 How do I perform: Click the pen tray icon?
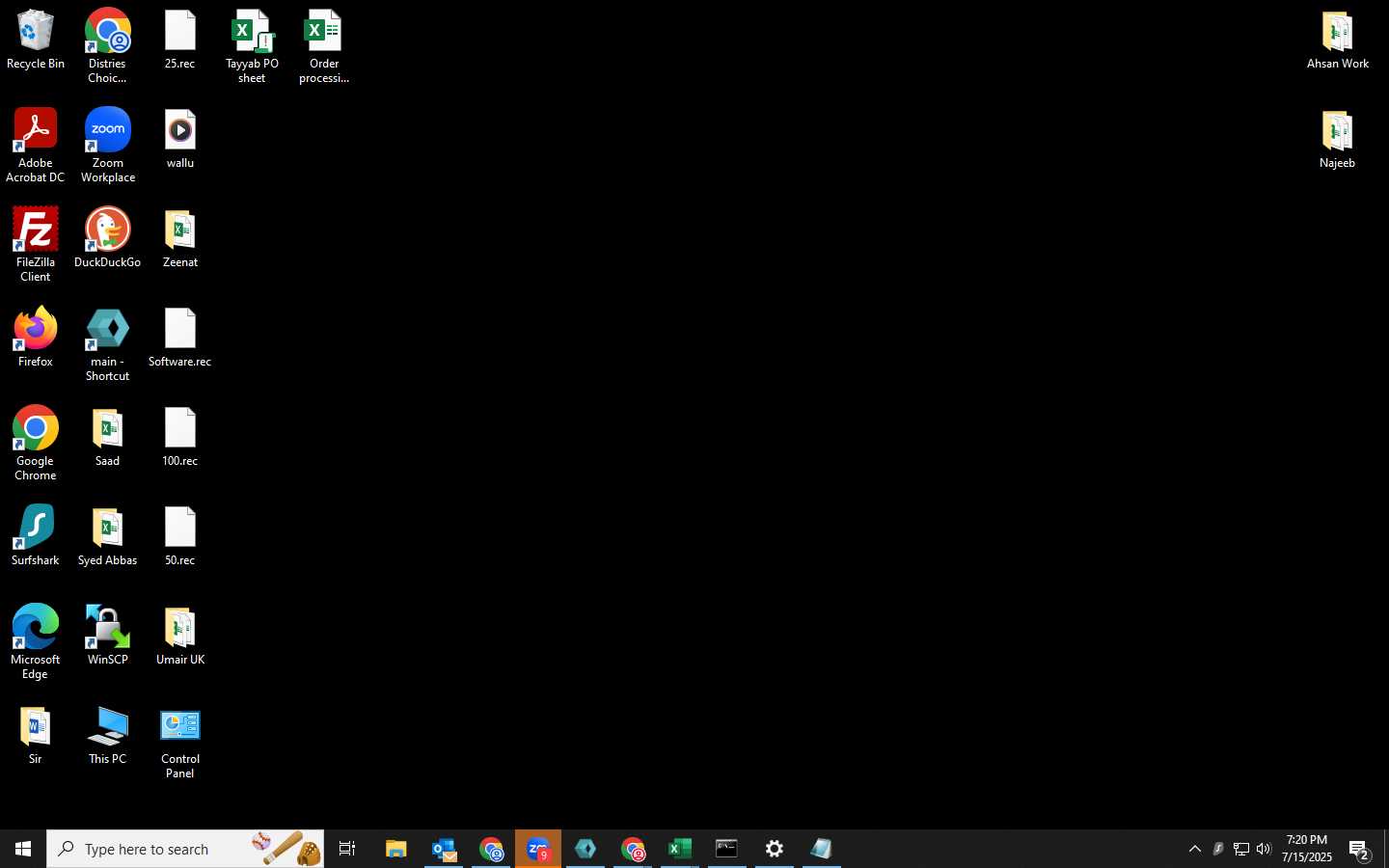point(1218,849)
